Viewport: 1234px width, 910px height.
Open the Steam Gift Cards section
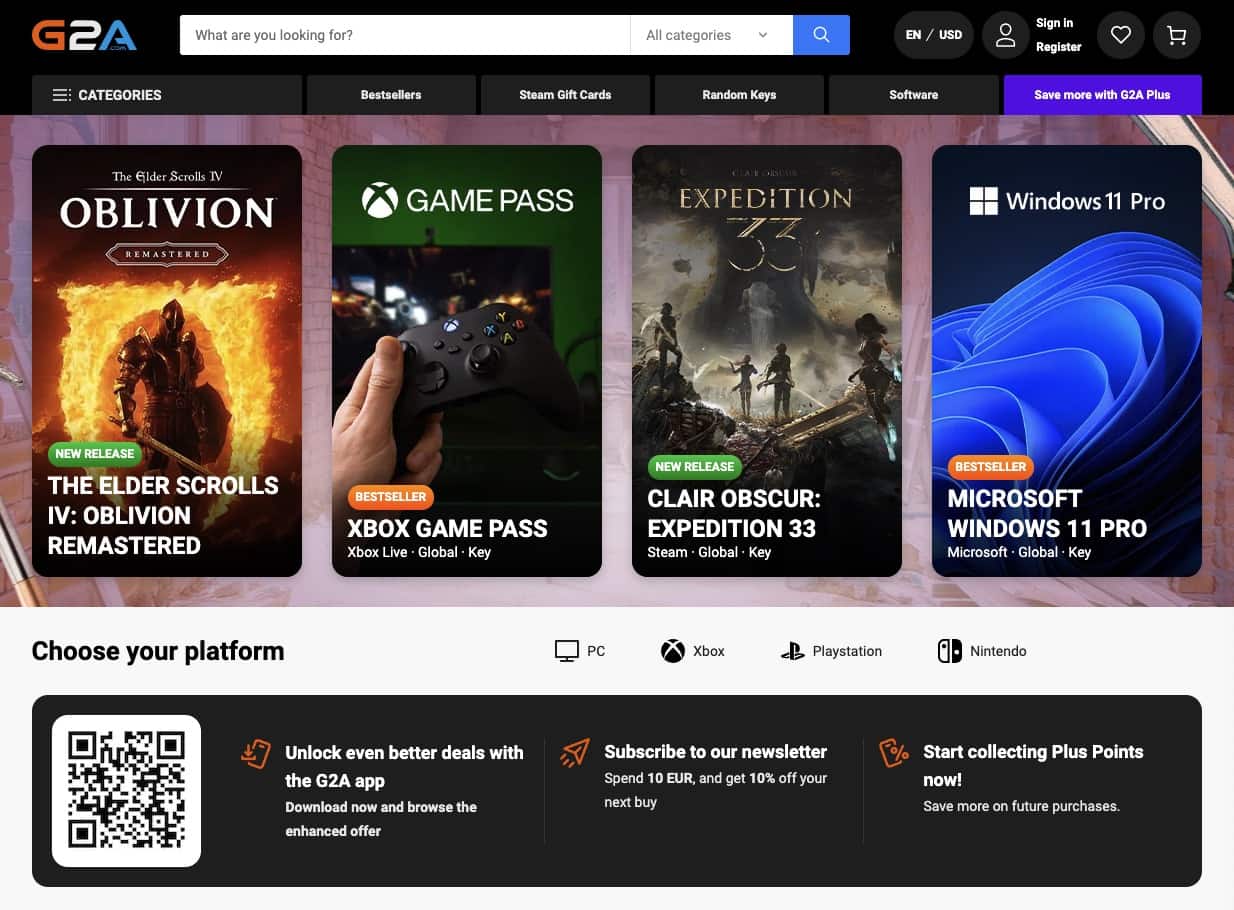coord(565,94)
